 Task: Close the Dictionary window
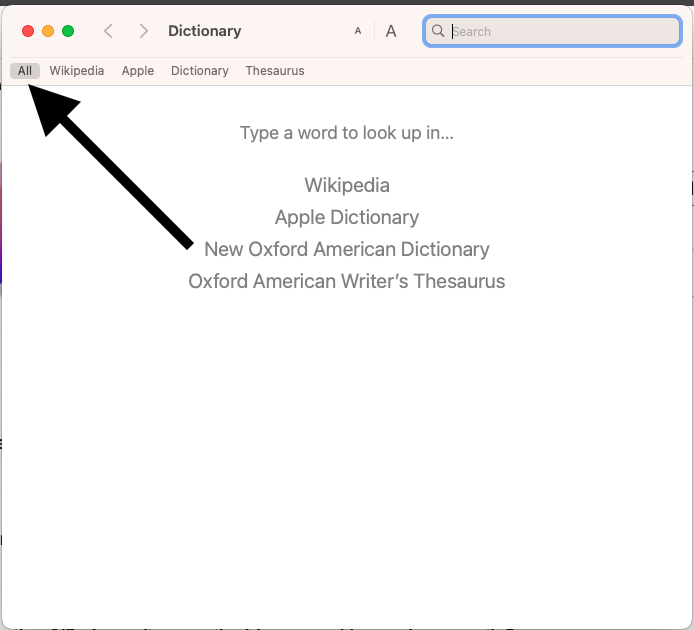(28, 31)
